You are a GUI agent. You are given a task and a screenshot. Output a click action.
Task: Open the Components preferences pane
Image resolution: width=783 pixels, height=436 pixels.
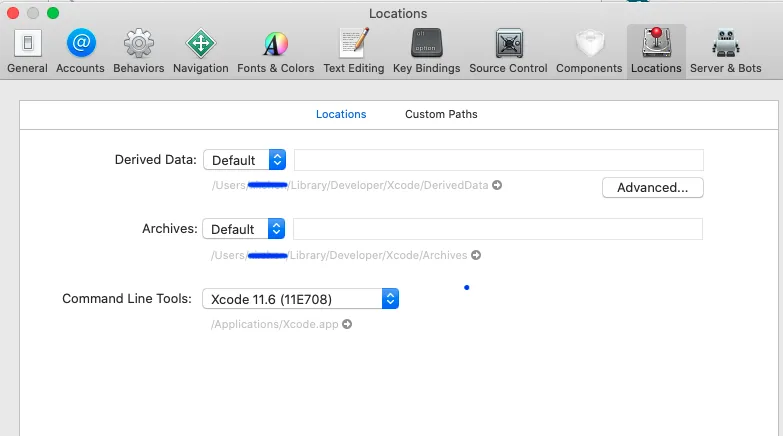[x=589, y=51]
